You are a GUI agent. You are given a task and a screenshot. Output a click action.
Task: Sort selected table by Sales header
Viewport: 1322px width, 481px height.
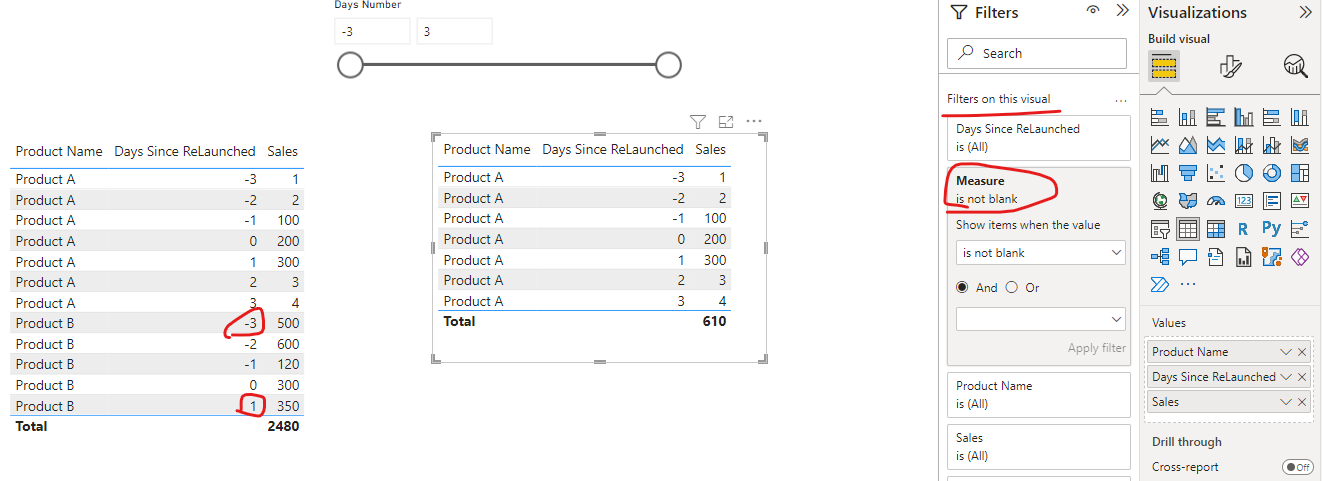click(x=710, y=149)
